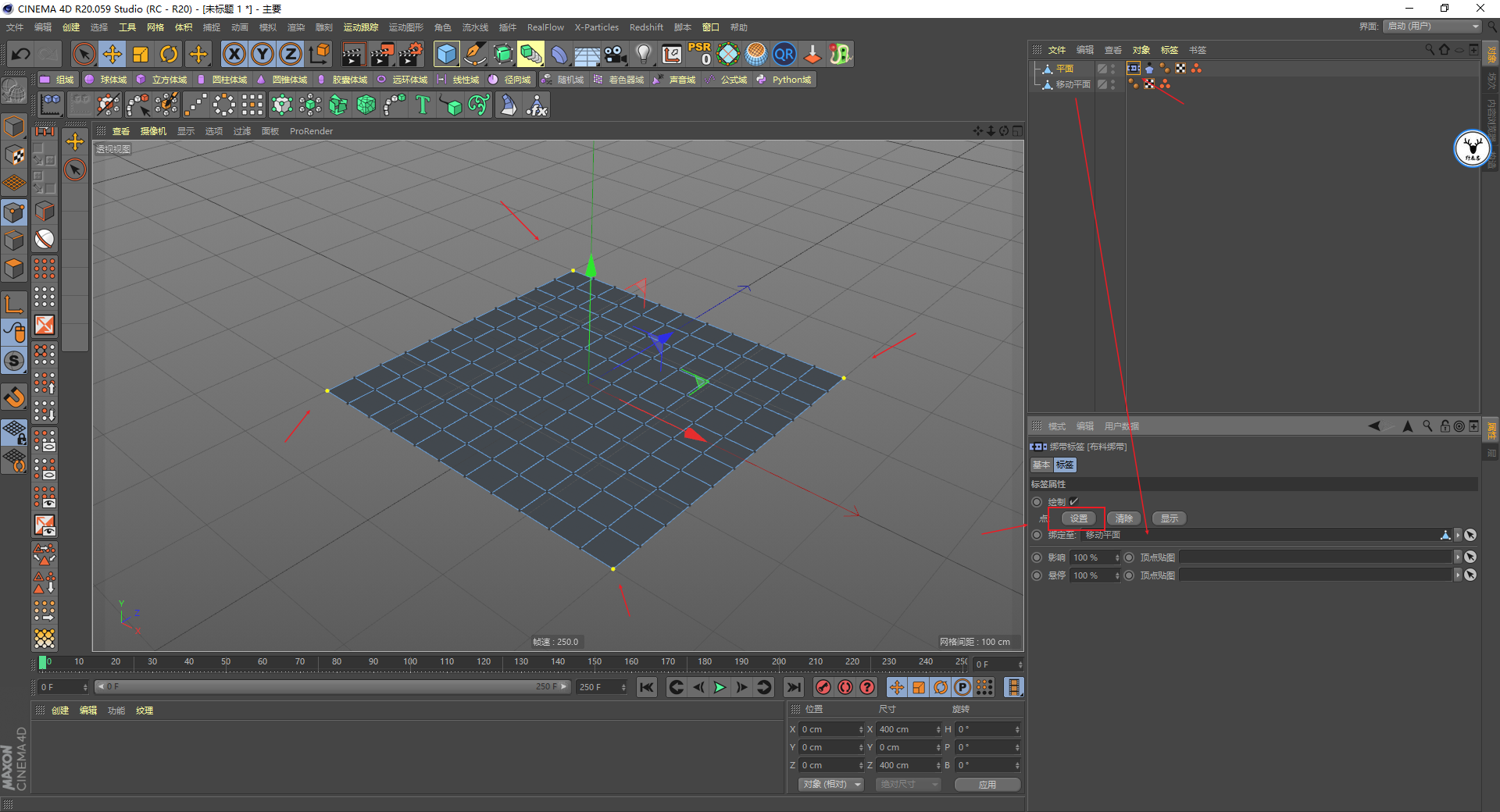Click the Cube primitive icon

click(x=446, y=54)
